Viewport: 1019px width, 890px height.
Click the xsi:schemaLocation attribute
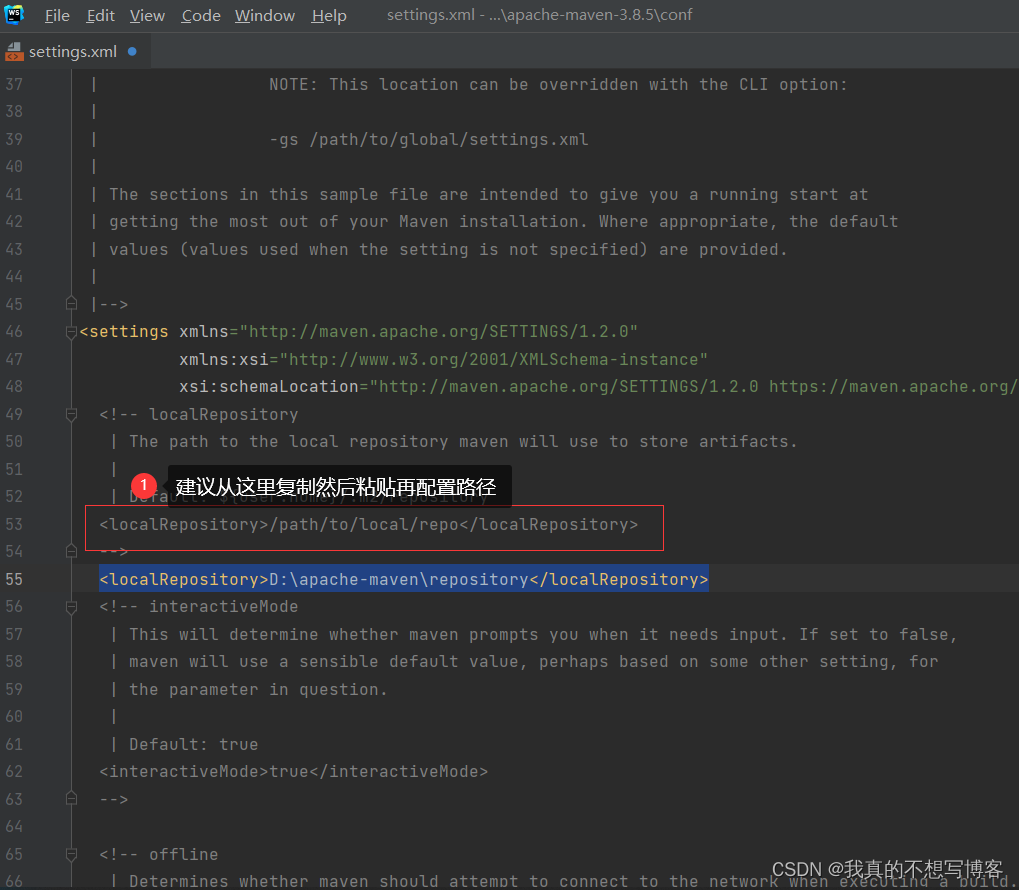269,387
